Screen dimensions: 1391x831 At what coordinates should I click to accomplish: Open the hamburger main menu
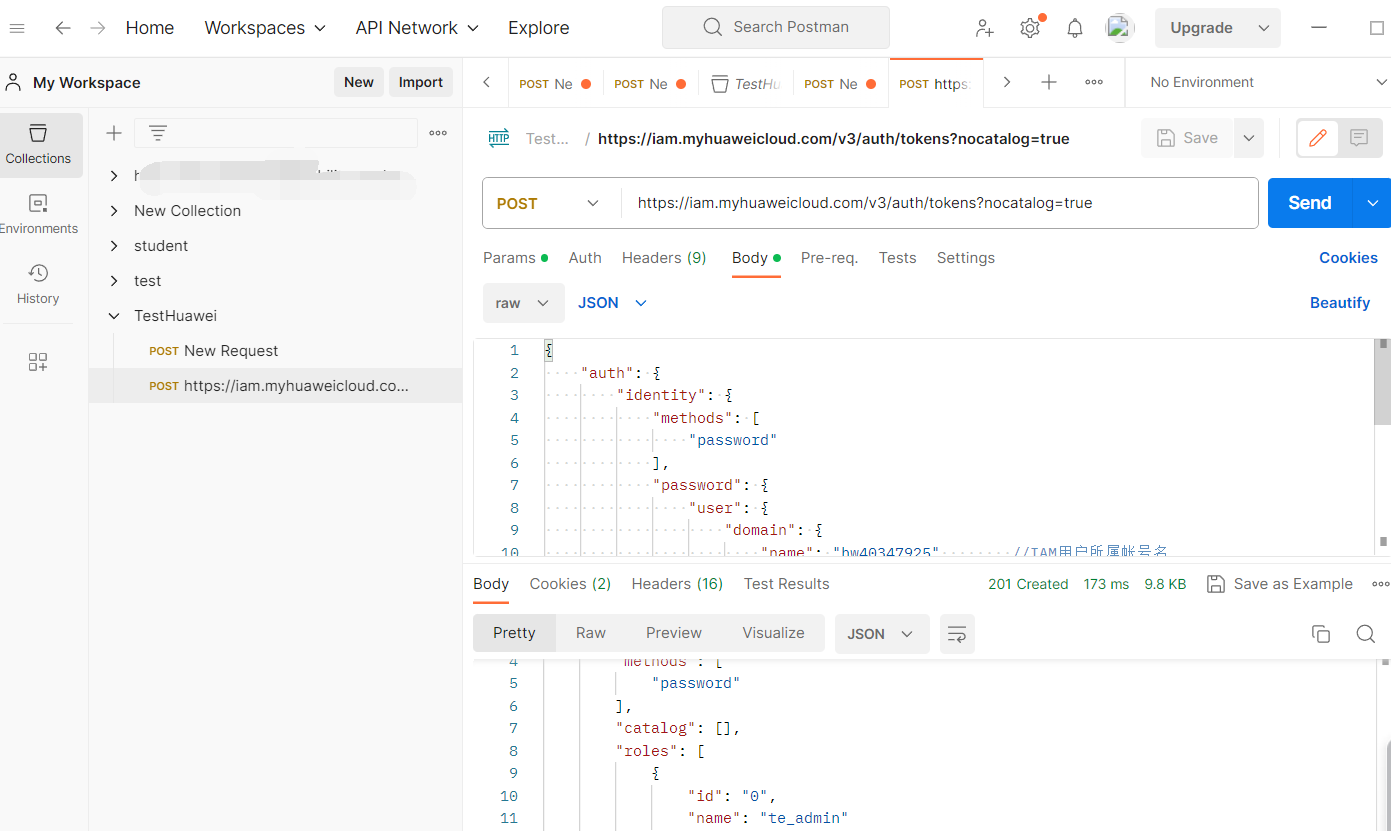[x=17, y=28]
